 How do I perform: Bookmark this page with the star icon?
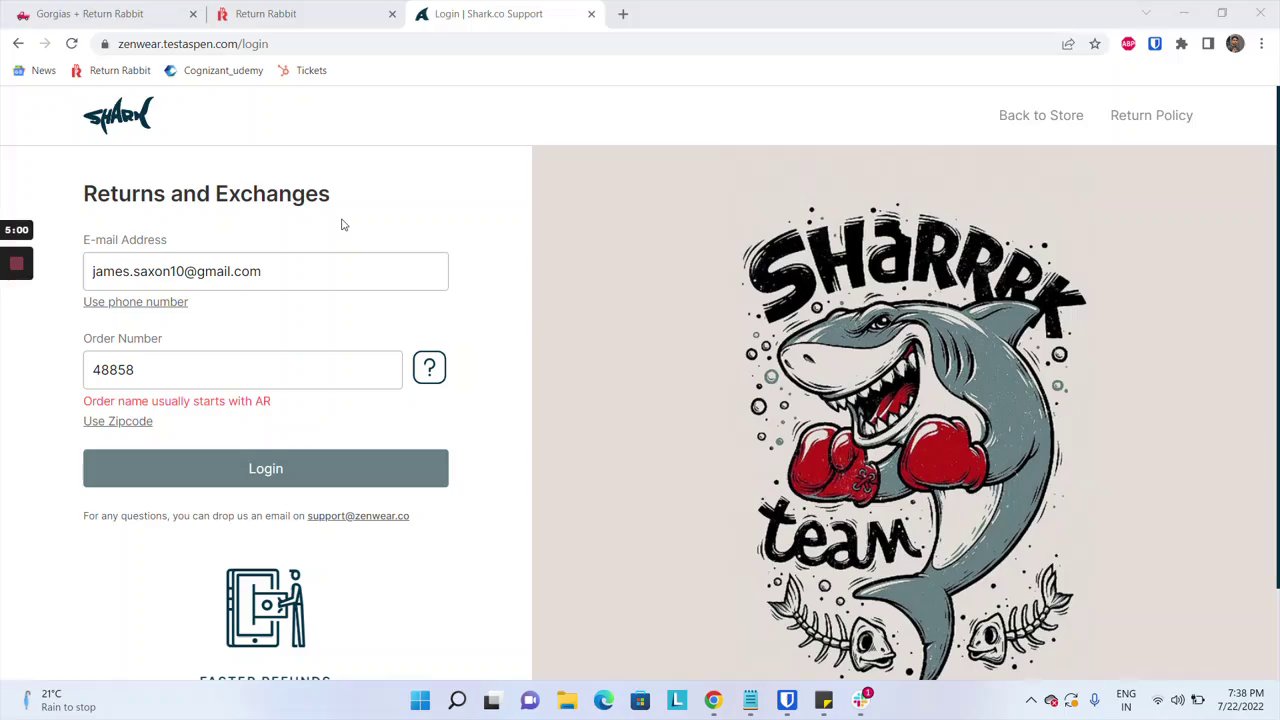(x=1095, y=44)
